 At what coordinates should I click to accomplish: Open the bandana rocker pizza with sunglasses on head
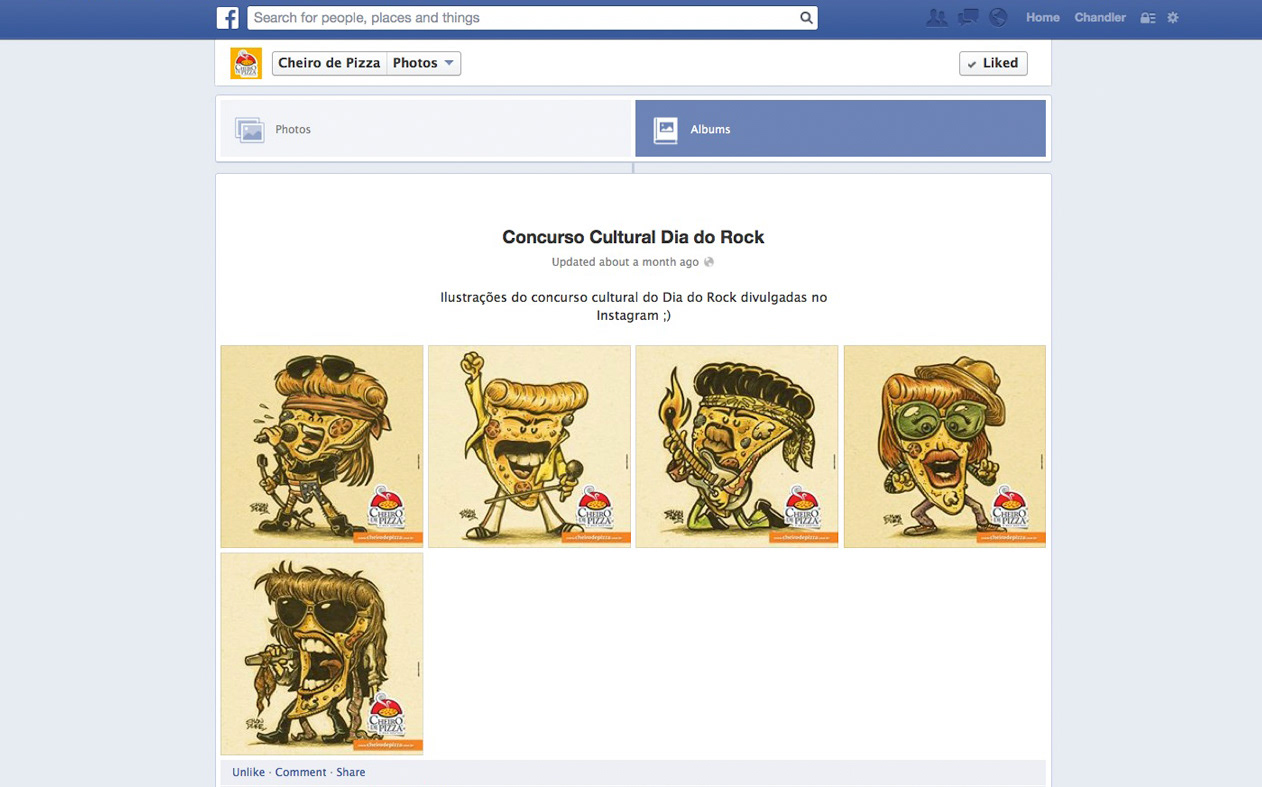[x=322, y=446]
